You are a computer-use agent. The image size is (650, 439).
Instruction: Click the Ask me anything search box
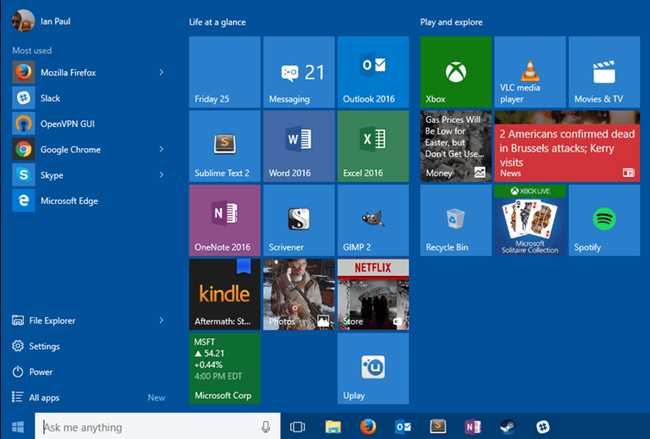[150, 427]
